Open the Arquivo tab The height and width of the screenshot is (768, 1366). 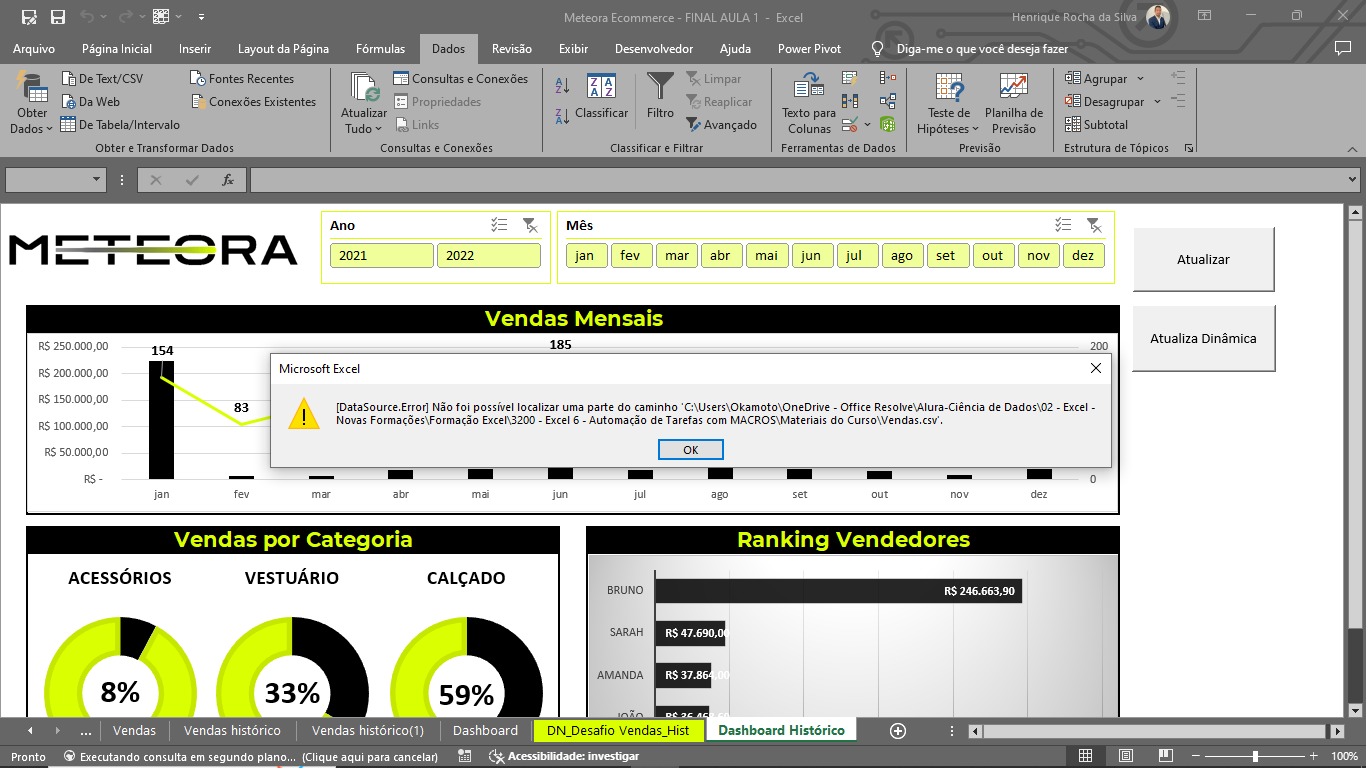pyautogui.click(x=34, y=49)
